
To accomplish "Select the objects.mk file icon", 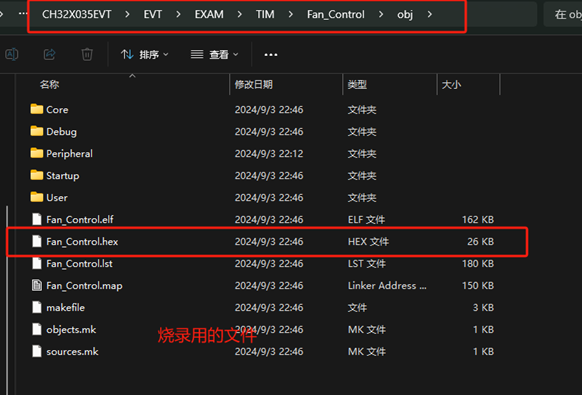I will tap(37, 329).
